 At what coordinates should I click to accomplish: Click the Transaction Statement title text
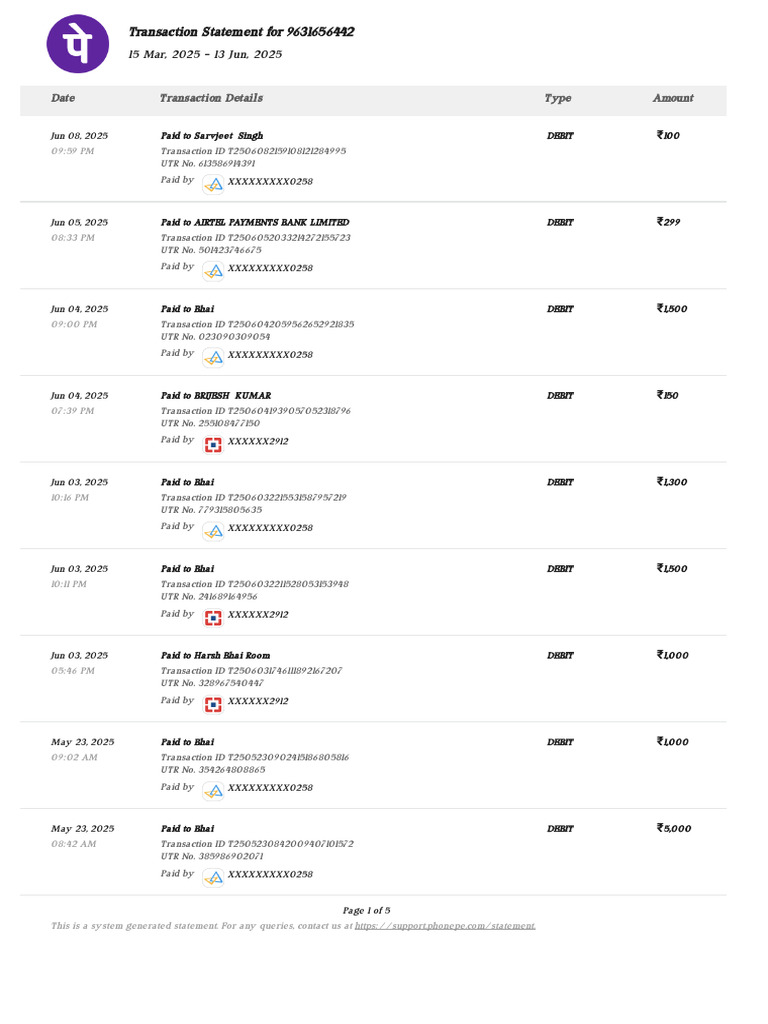(x=241, y=32)
